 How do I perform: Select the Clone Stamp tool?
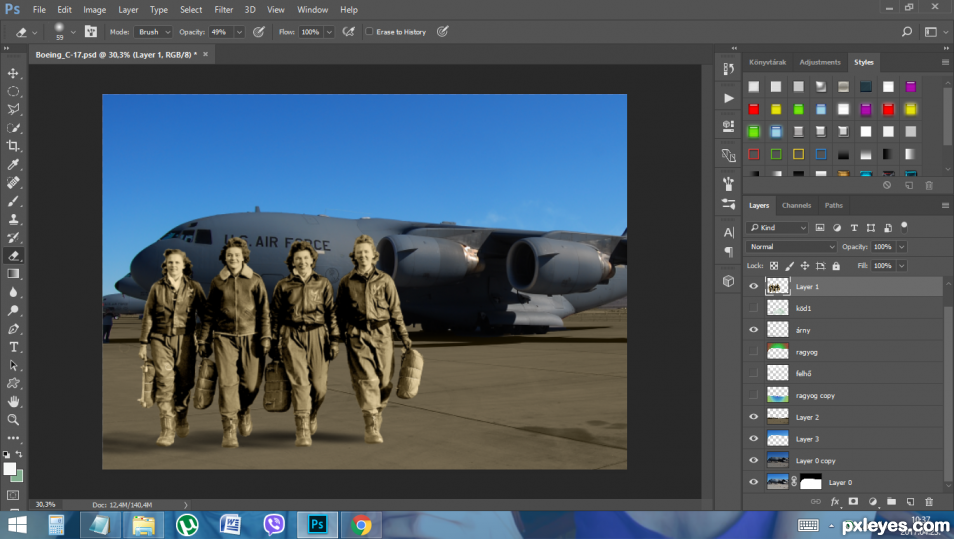click(x=13, y=219)
